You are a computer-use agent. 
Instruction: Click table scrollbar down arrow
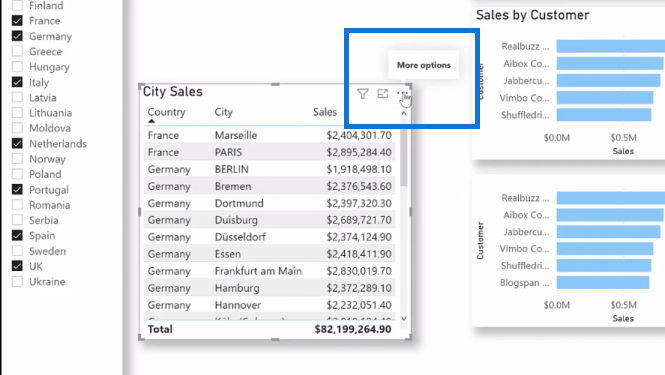pyautogui.click(x=404, y=319)
